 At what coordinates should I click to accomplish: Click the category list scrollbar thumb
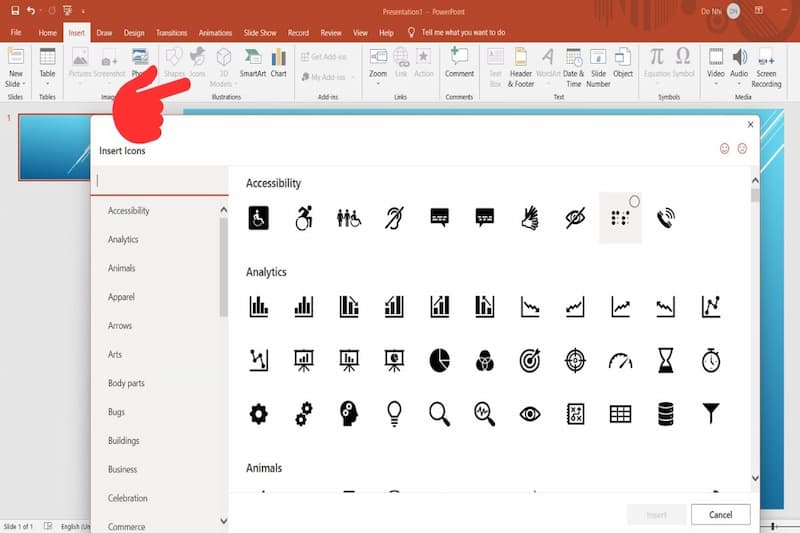click(x=223, y=267)
